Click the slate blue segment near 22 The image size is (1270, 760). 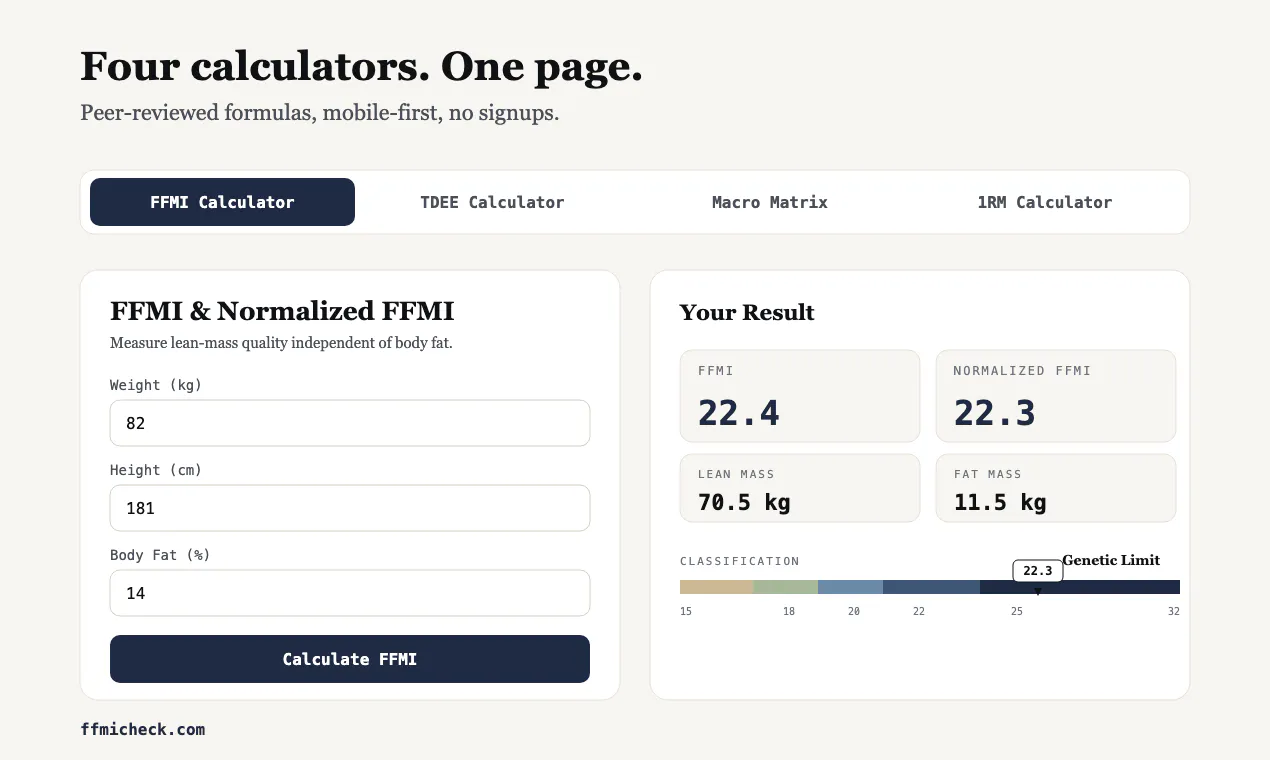click(931, 587)
